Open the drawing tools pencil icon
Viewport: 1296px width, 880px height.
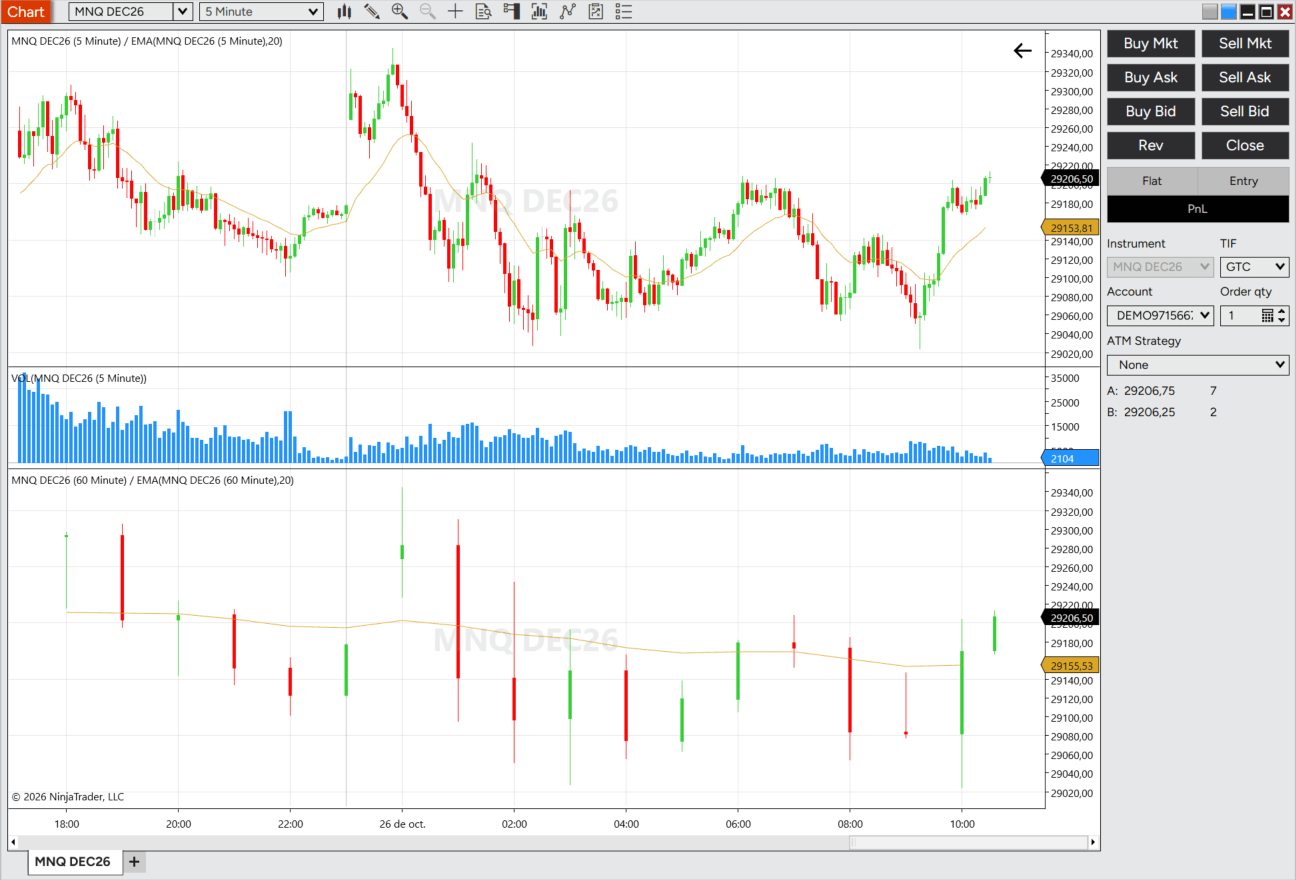372,12
